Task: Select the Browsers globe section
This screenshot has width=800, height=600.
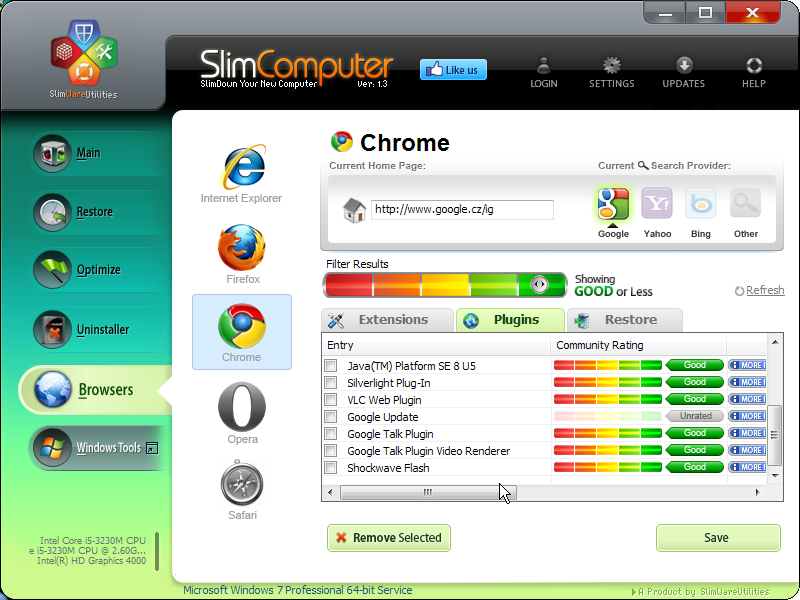Action: (95, 389)
